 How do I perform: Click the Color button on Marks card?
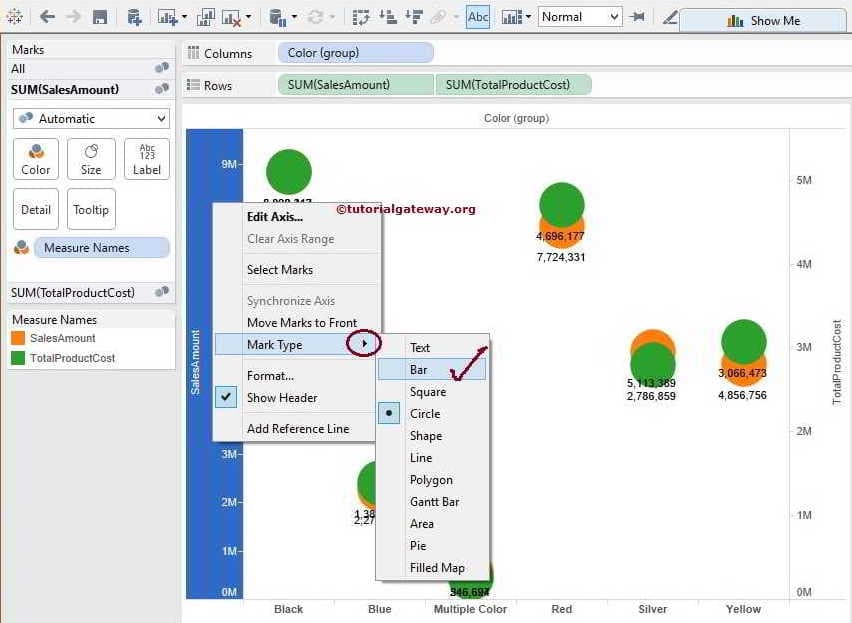coord(36,159)
